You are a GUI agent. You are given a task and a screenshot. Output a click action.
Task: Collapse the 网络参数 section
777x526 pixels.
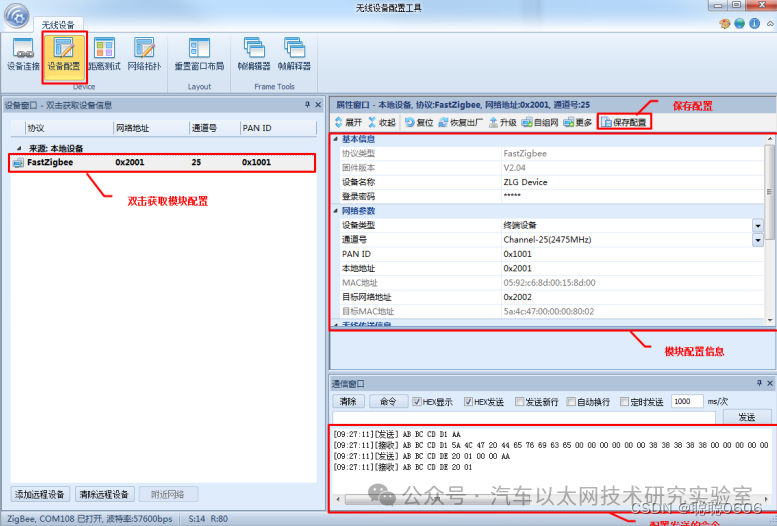335,211
